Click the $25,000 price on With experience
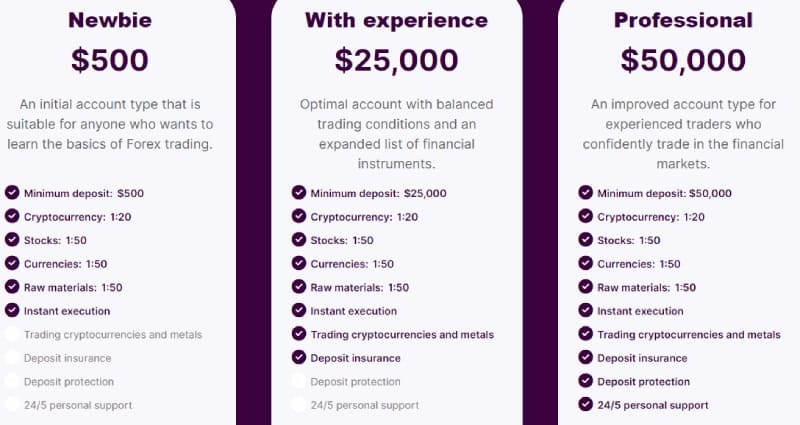Image resolution: width=800 pixels, height=425 pixels. click(x=396, y=60)
